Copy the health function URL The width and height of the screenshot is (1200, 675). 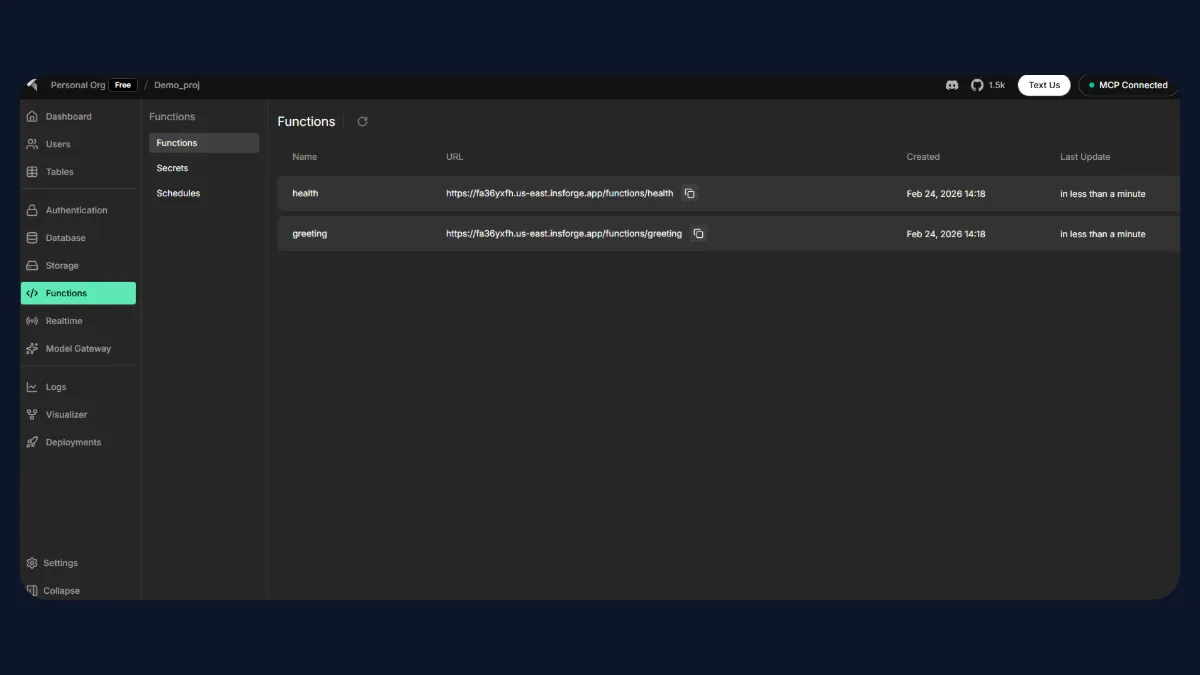[x=690, y=193]
